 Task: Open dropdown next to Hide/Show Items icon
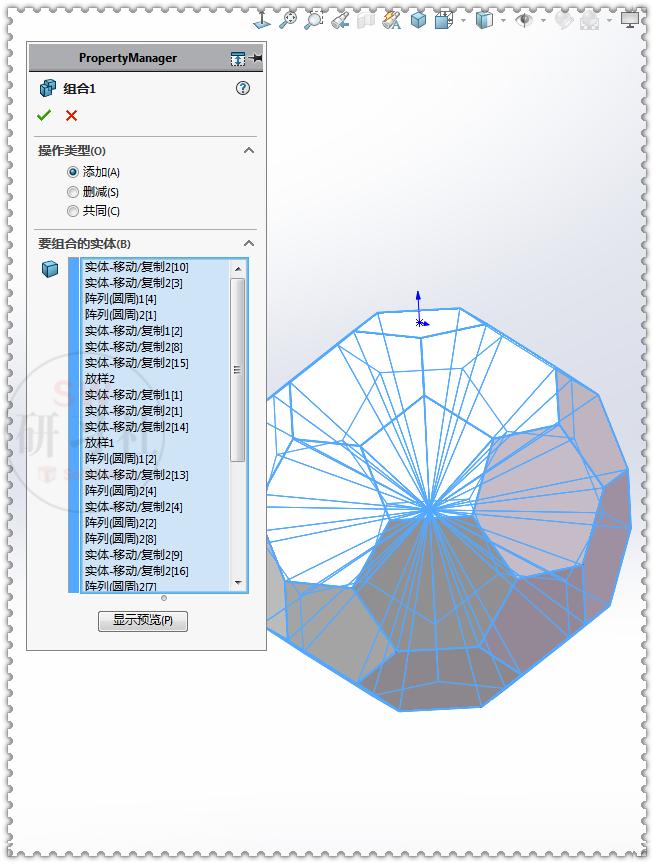pos(503,21)
